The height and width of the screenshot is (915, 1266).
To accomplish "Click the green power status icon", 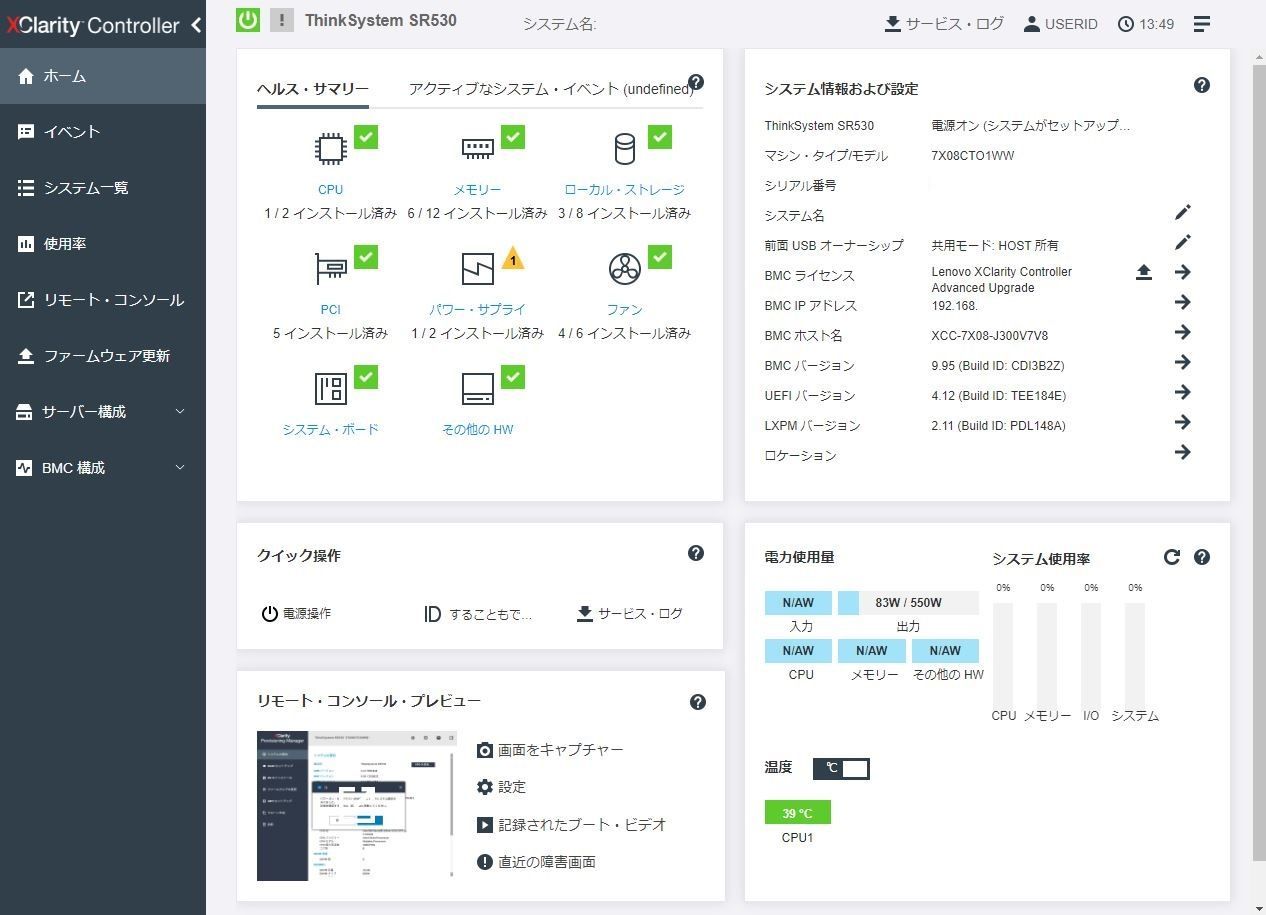I will tap(248, 20).
